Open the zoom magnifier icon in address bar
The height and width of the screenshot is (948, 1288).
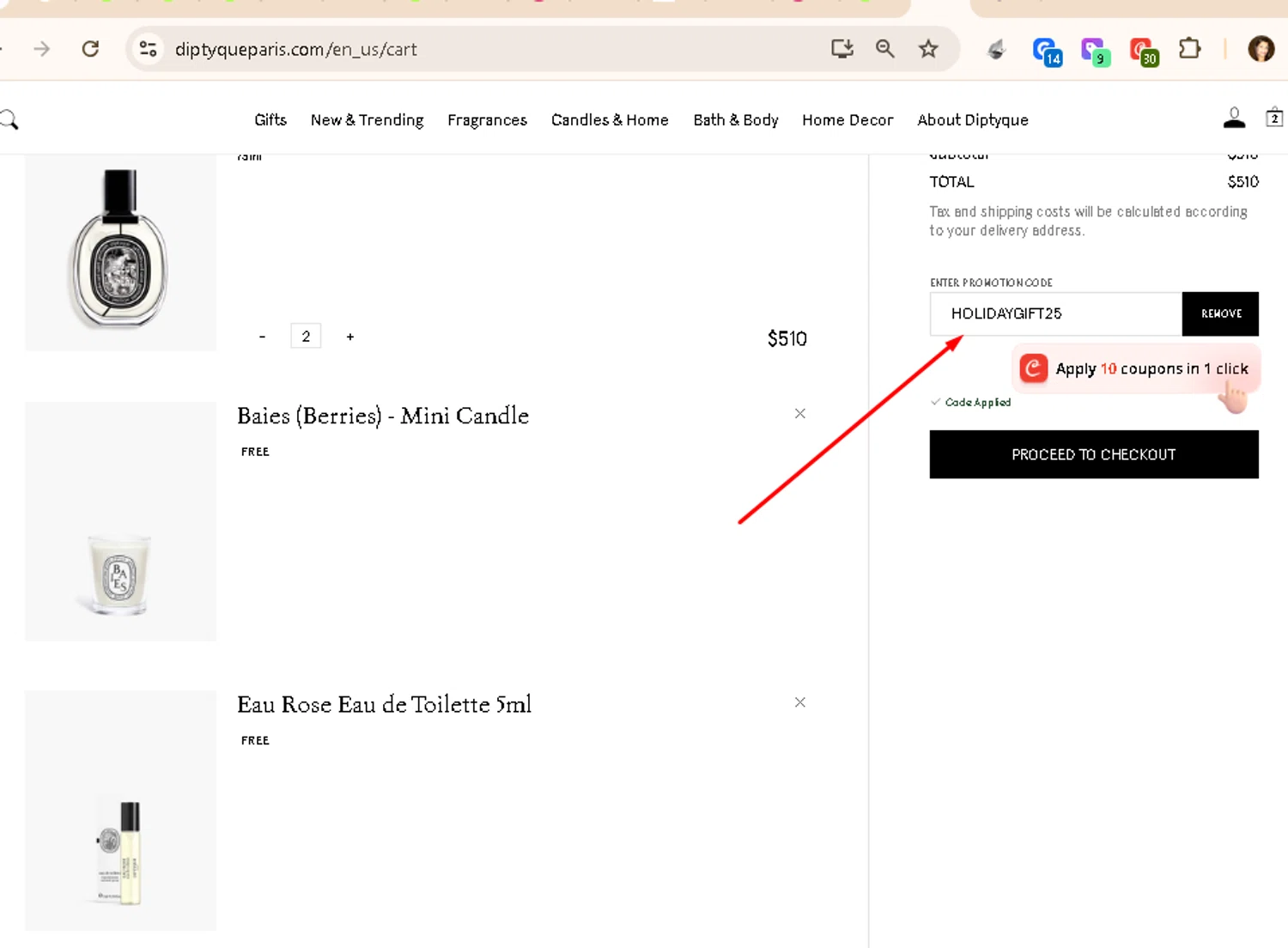885,49
